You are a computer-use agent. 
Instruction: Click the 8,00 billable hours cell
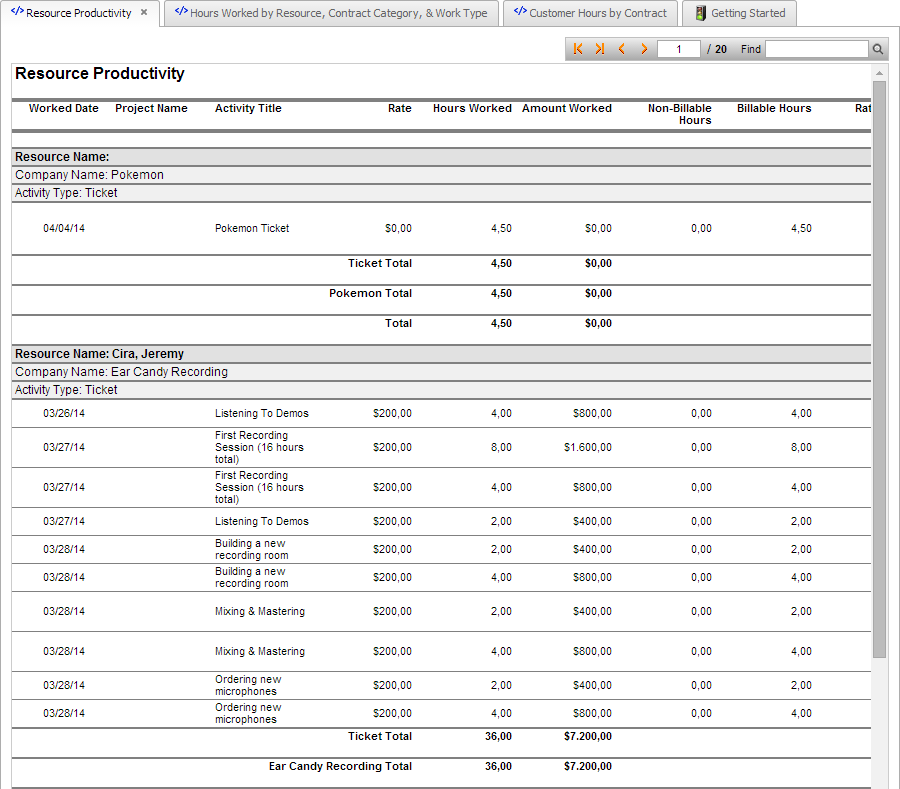801,447
